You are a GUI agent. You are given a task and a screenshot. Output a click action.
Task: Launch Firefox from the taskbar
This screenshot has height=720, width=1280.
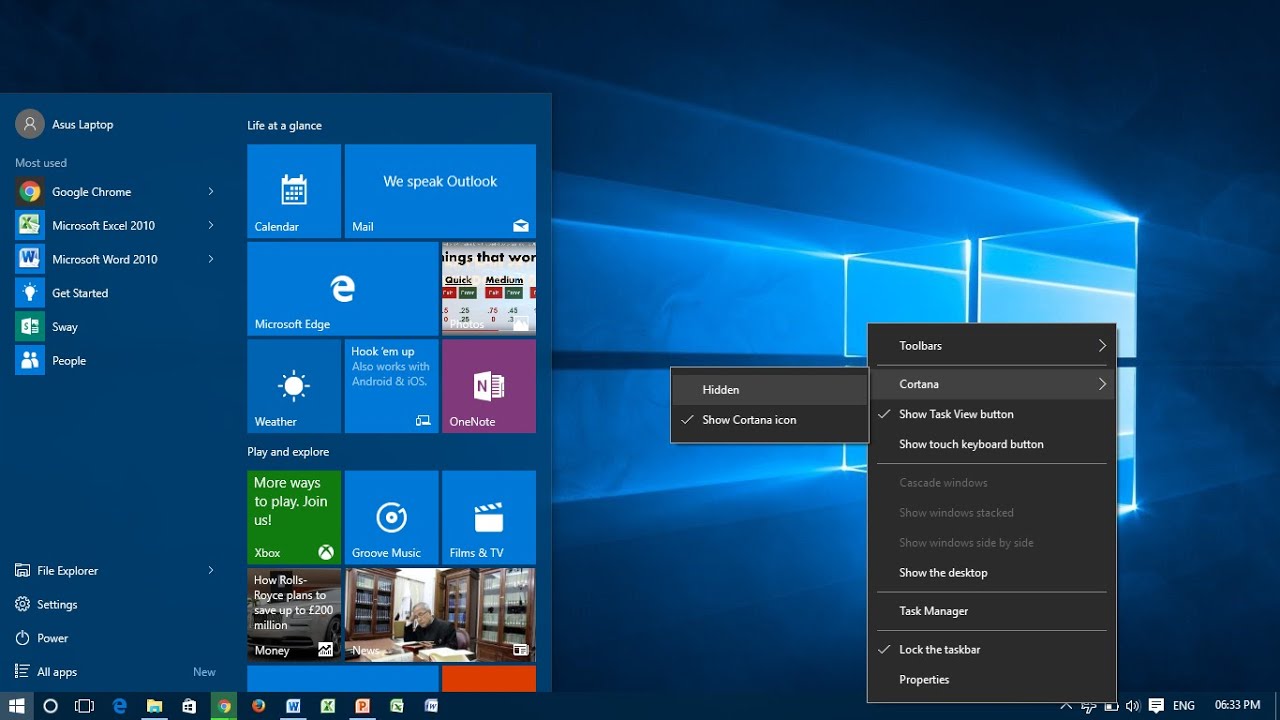coord(258,706)
